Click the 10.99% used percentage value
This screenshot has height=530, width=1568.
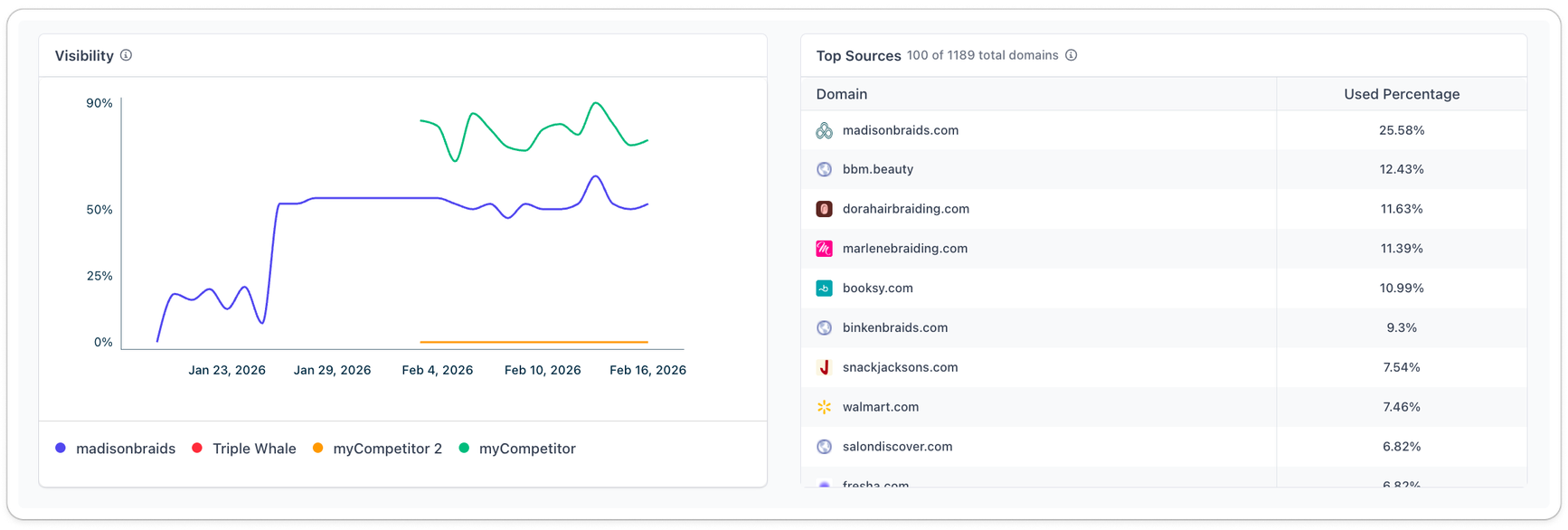pyautogui.click(x=1402, y=289)
